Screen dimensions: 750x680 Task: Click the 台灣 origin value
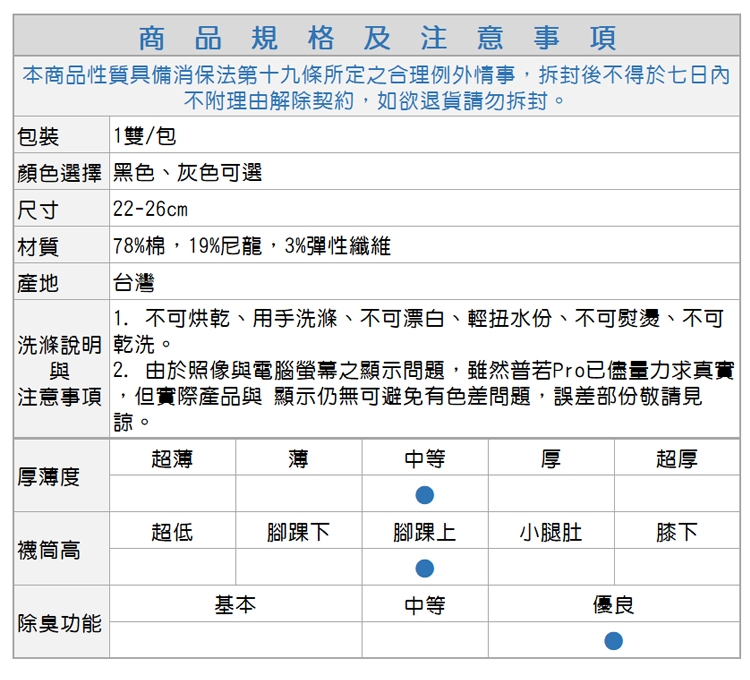click(x=135, y=283)
